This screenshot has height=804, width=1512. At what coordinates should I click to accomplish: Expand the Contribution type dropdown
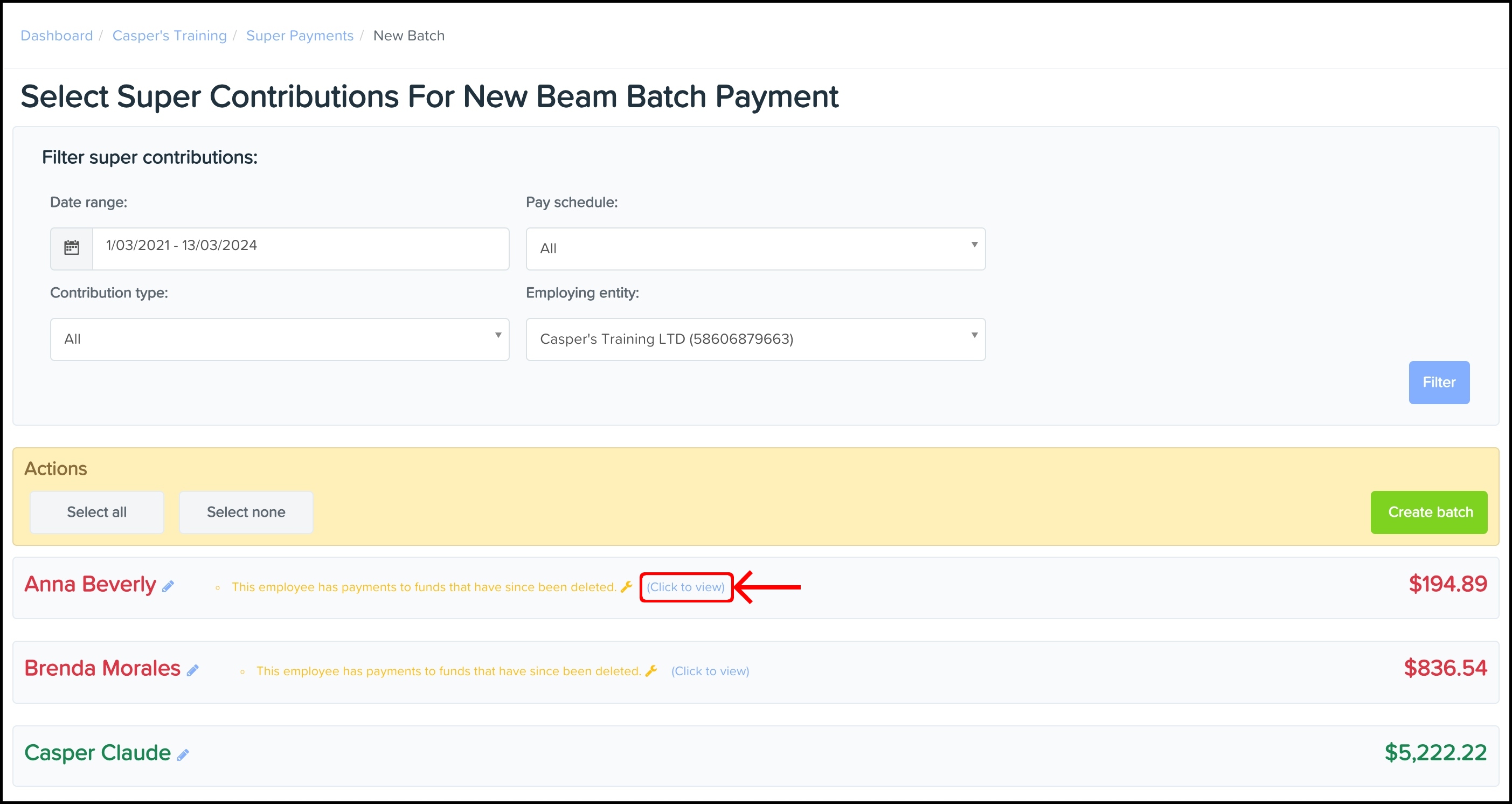(279, 339)
